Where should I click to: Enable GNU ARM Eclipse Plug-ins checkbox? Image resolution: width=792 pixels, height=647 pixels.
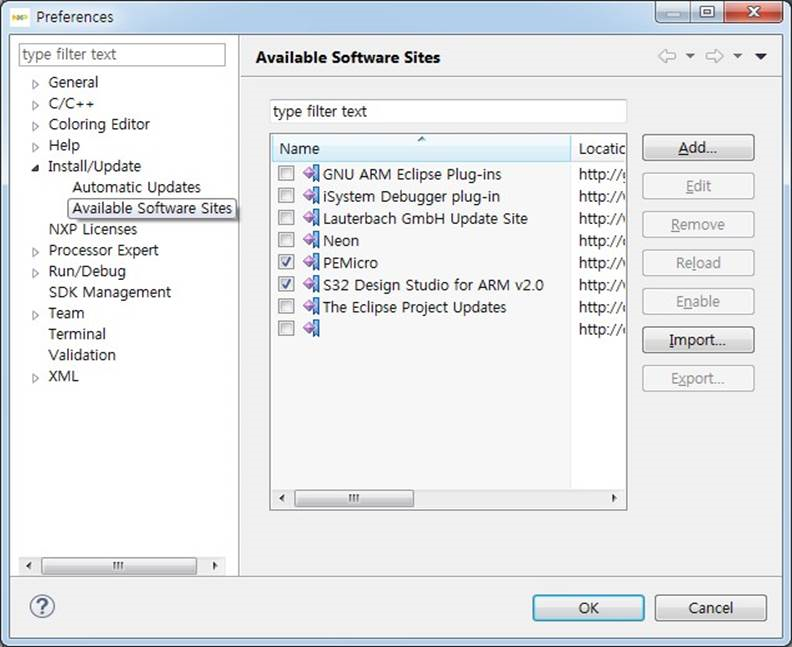point(286,173)
